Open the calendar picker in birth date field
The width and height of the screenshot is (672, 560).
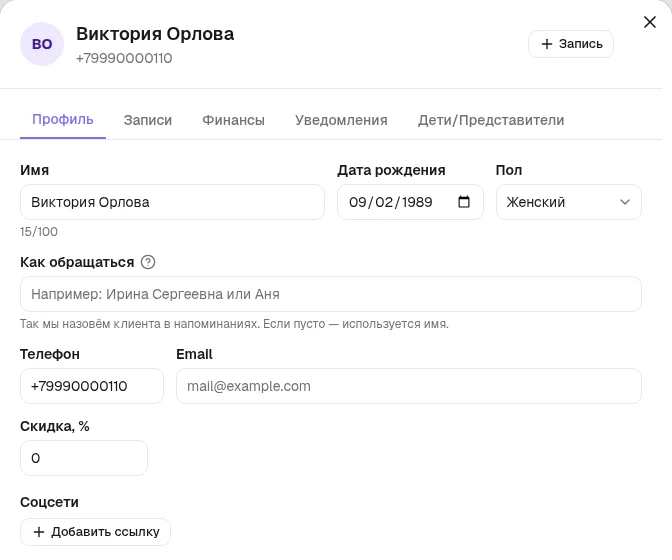pyautogui.click(x=464, y=202)
